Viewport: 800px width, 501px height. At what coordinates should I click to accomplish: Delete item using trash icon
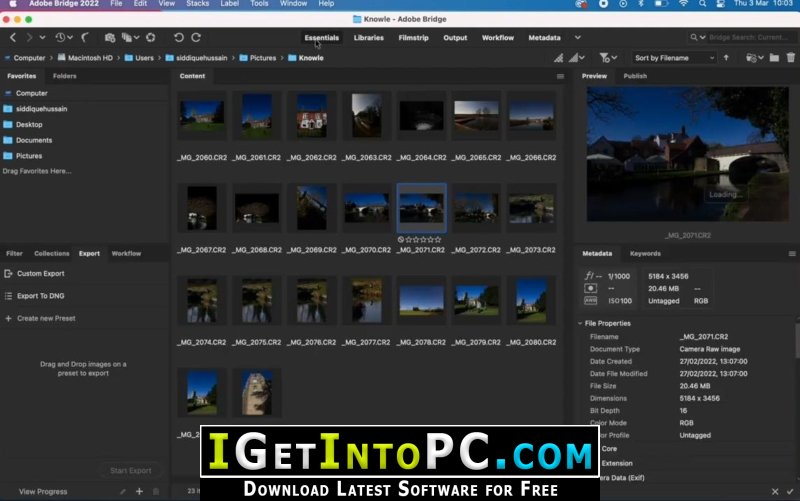coord(791,58)
